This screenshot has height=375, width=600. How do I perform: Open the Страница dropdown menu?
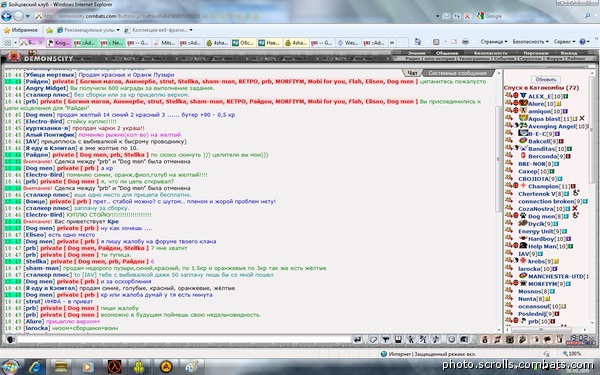pos(494,42)
